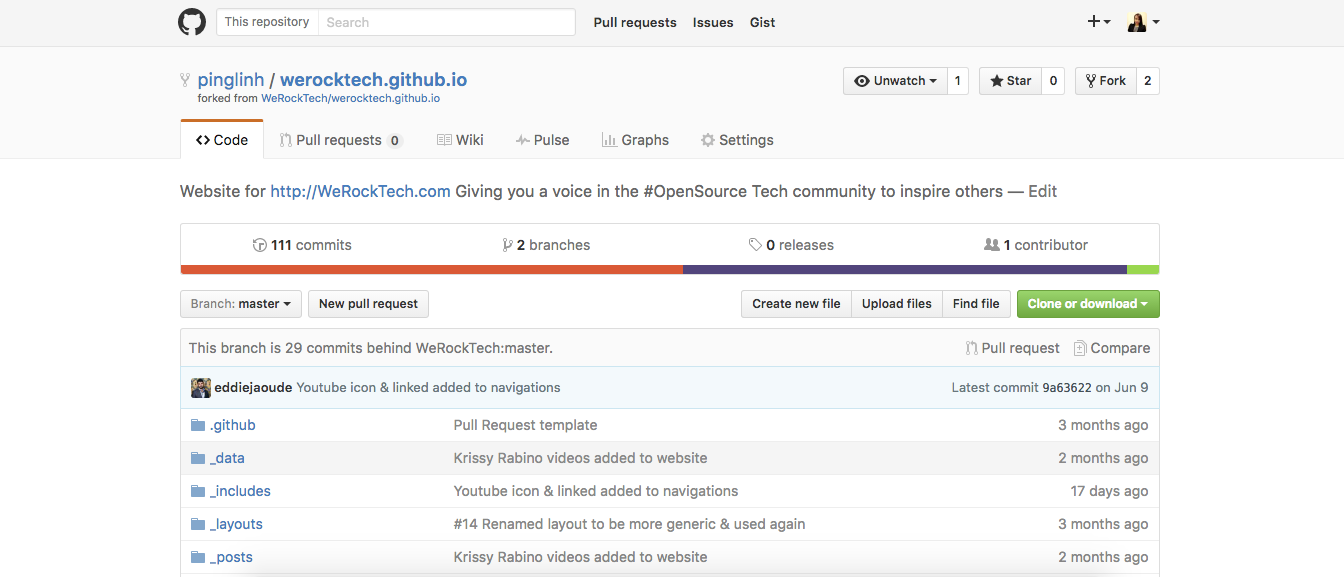The width and height of the screenshot is (1344, 577).
Task: Click eddiejaoude's avatar thumbnail
Action: (x=201, y=388)
